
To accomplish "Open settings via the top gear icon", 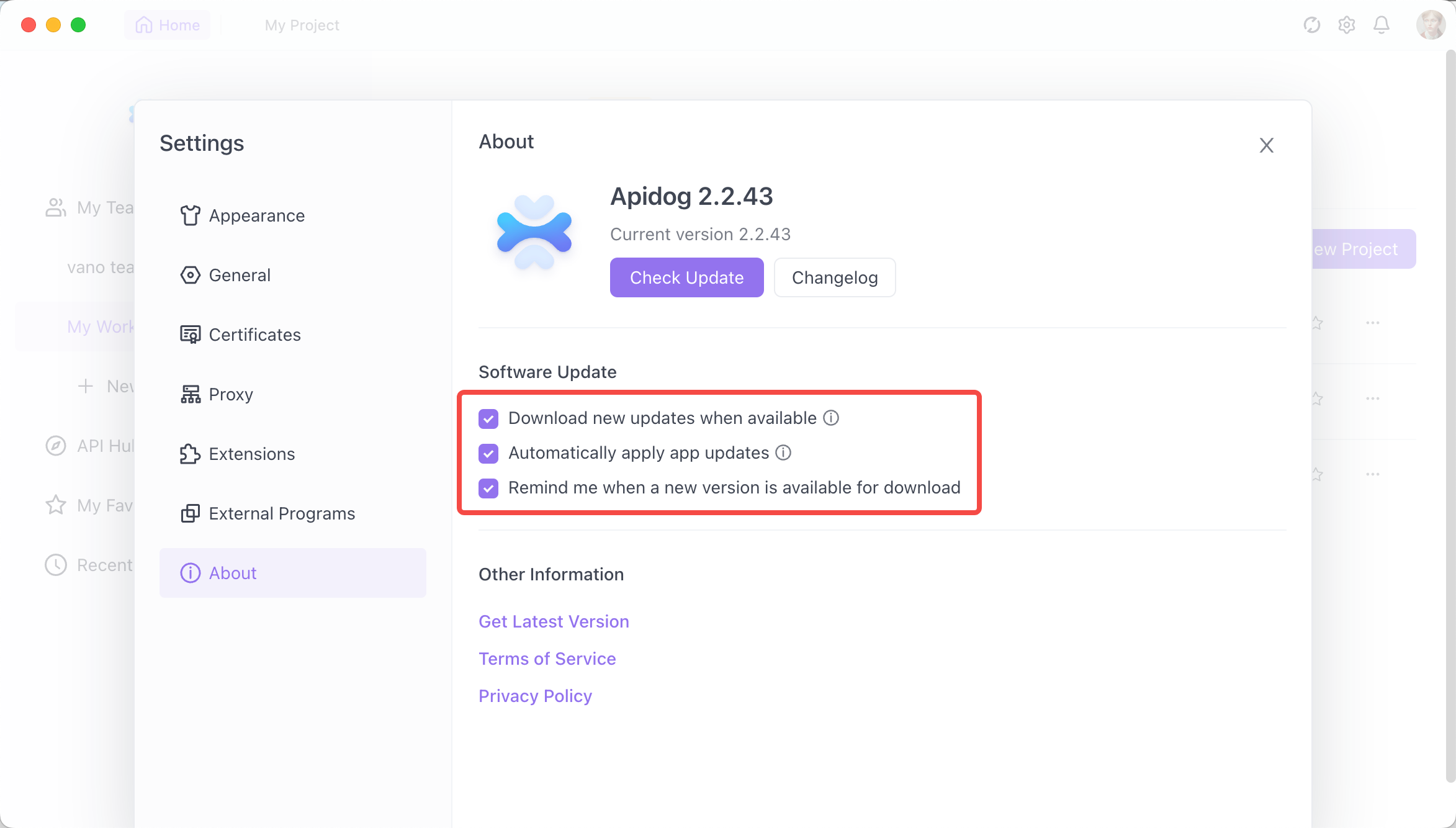I will (x=1346, y=25).
